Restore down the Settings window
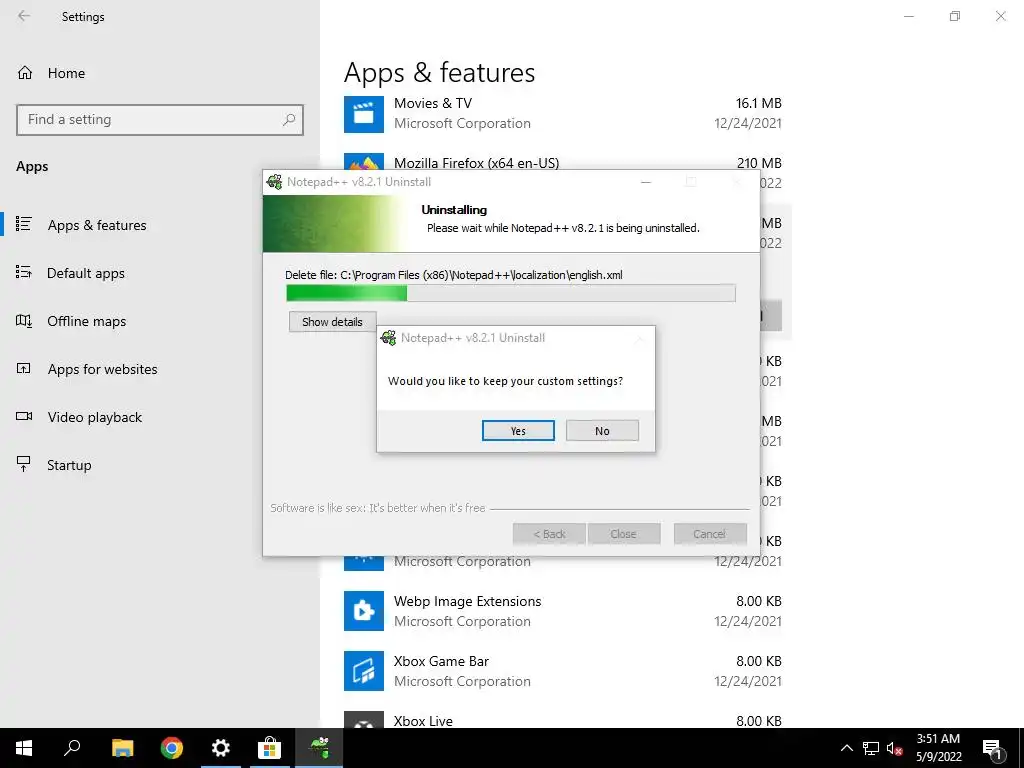Viewport: 1024px width, 768px height. coord(955,16)
